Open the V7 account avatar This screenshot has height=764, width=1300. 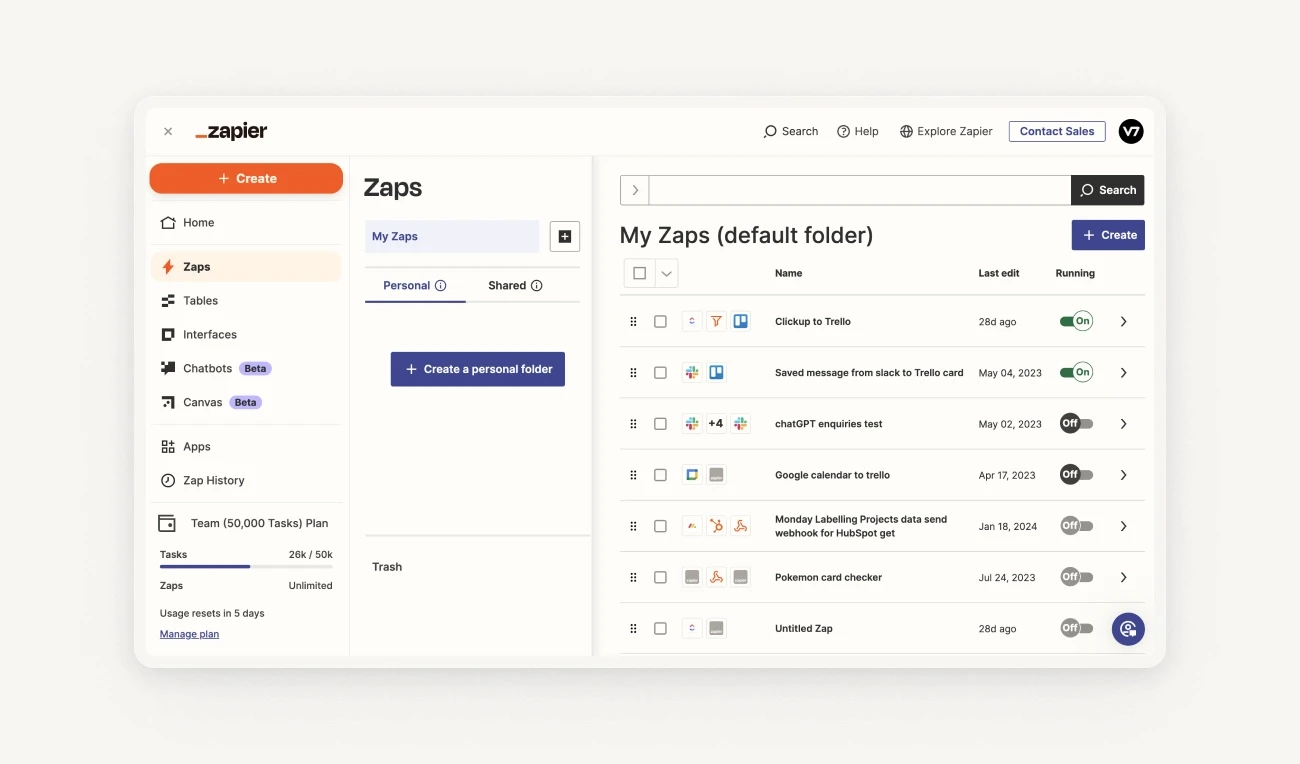coord(1131,131)
